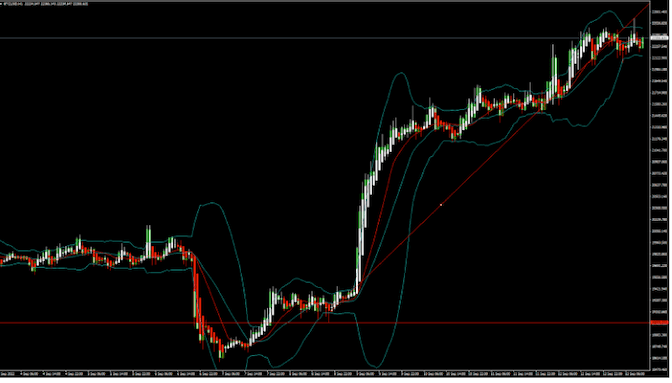Image resolution: width=672 pixels, height=383 pixels.
Task: Click the trendline's upper end at top-right corner
Action: click(x=648, y=4)
